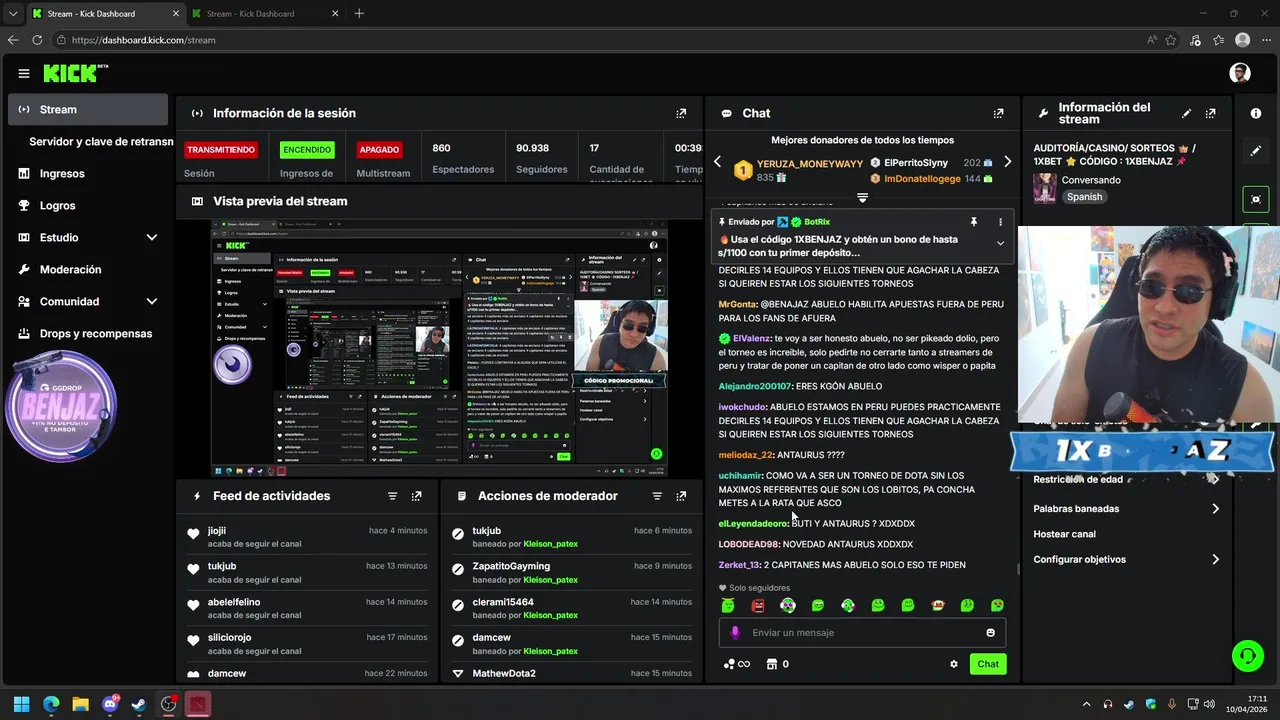
Task: Open the emoji picker in message box
Action: [991, 632]
